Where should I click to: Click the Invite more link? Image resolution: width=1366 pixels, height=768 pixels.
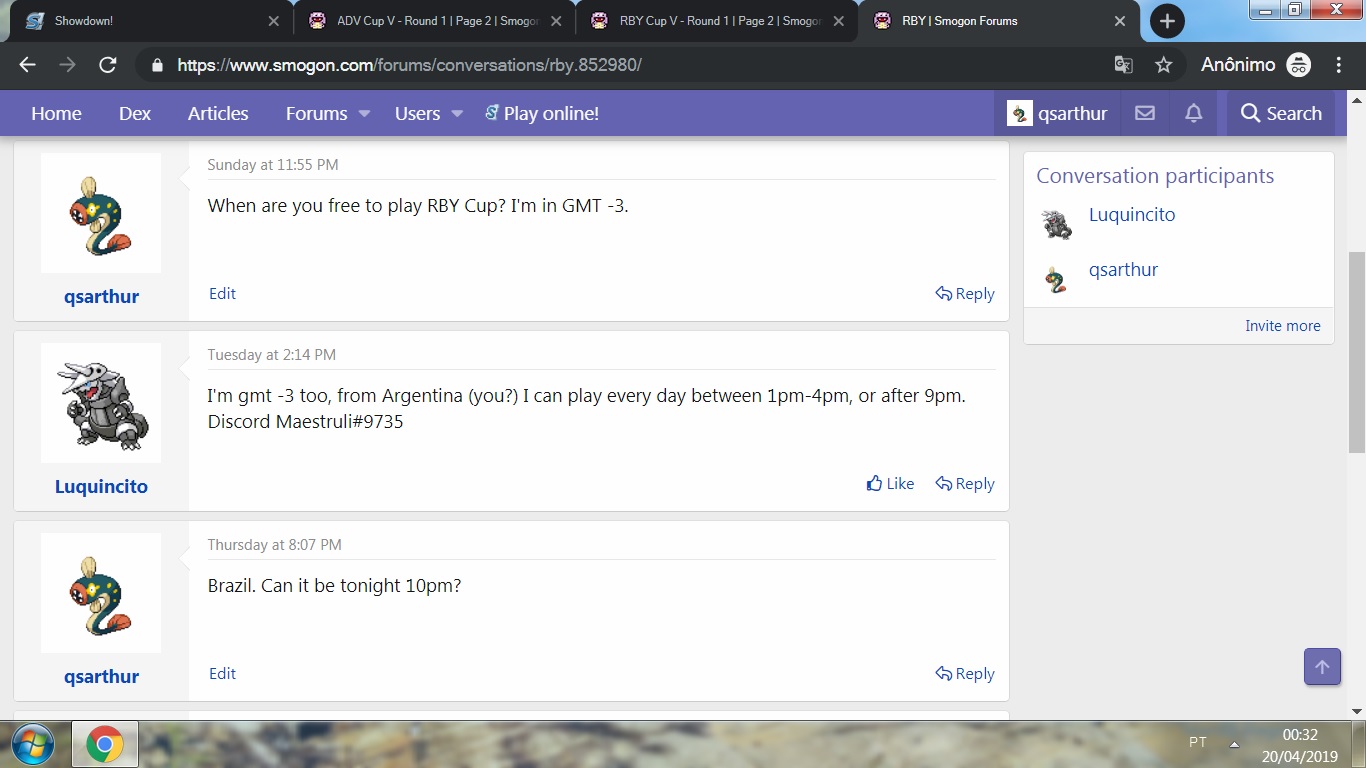1282,326
